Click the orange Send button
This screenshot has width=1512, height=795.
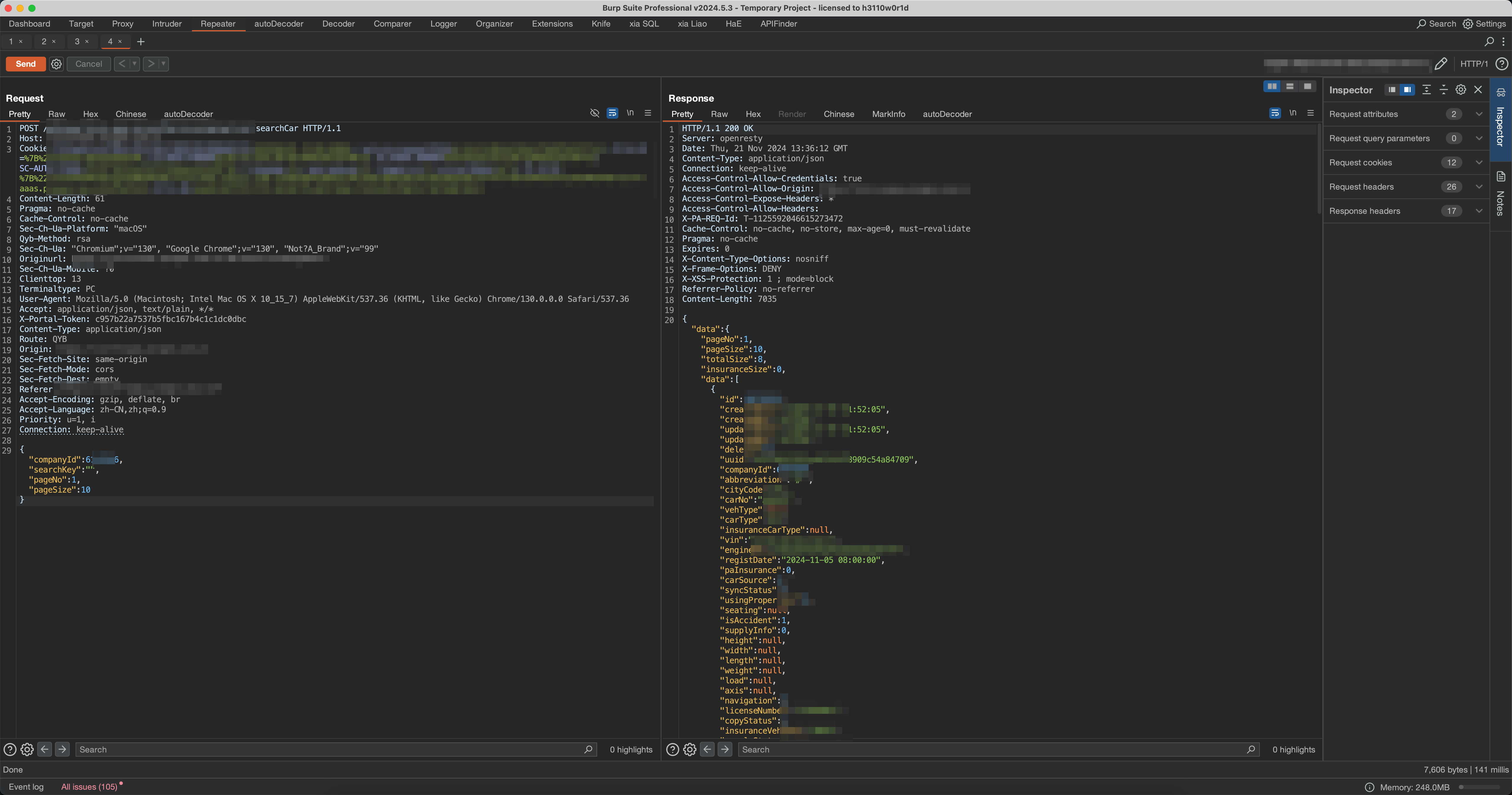(x=26, y=64)
